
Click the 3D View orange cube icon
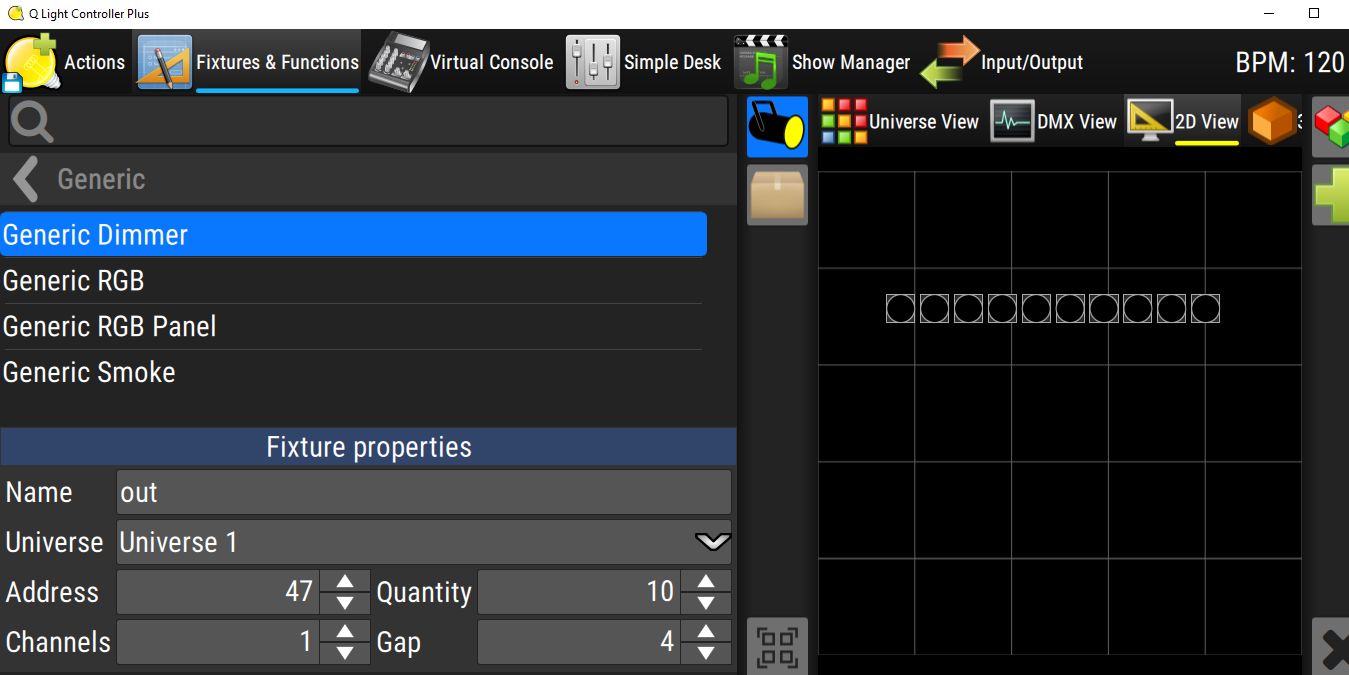point(1273,121)
